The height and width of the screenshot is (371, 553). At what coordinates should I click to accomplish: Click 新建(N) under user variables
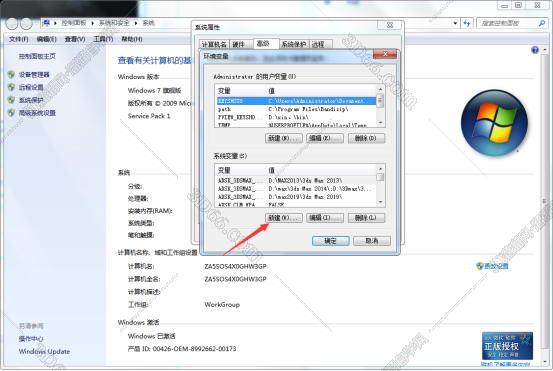point(283,138)
